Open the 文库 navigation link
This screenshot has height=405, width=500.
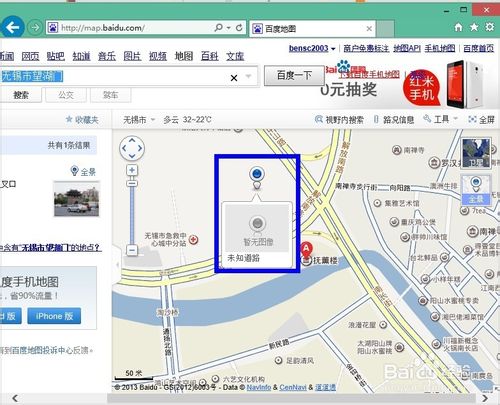tap(235, 56)
